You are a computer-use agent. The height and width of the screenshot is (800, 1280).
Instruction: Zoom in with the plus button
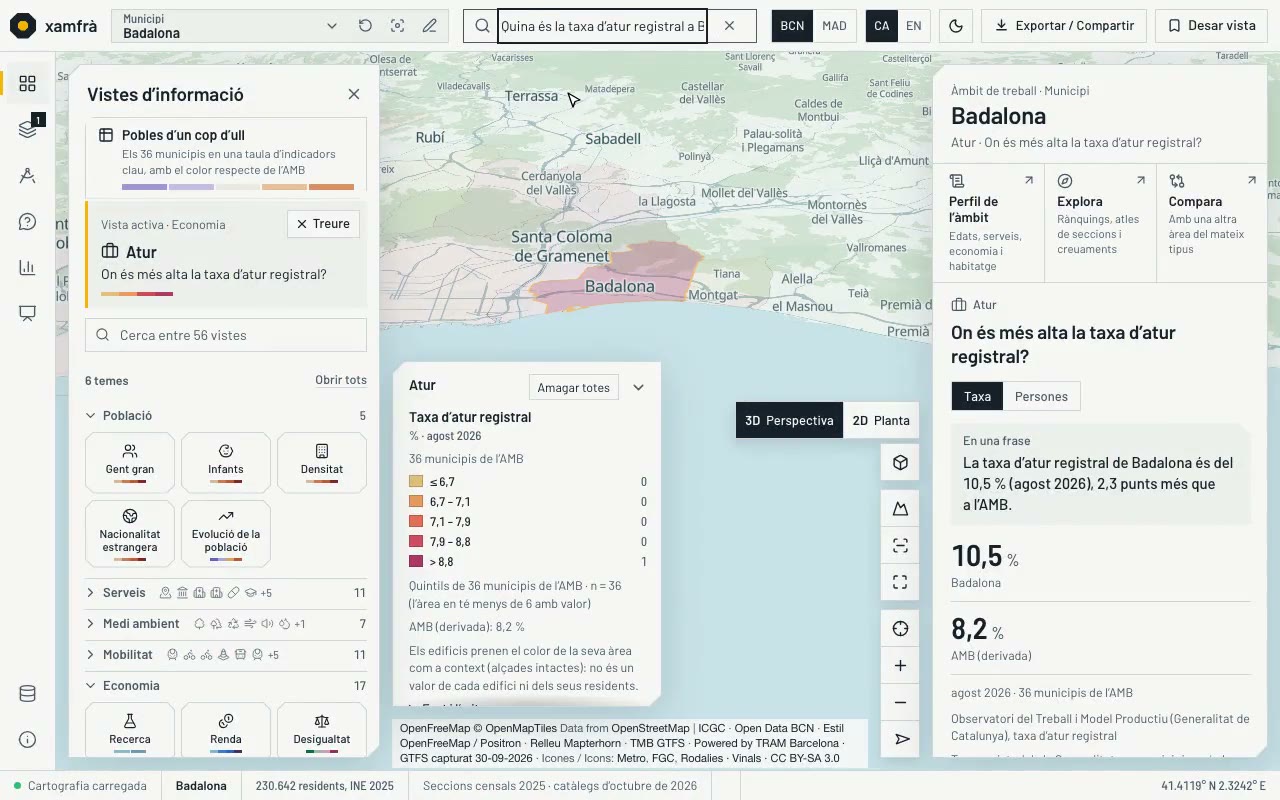(900, 666)
